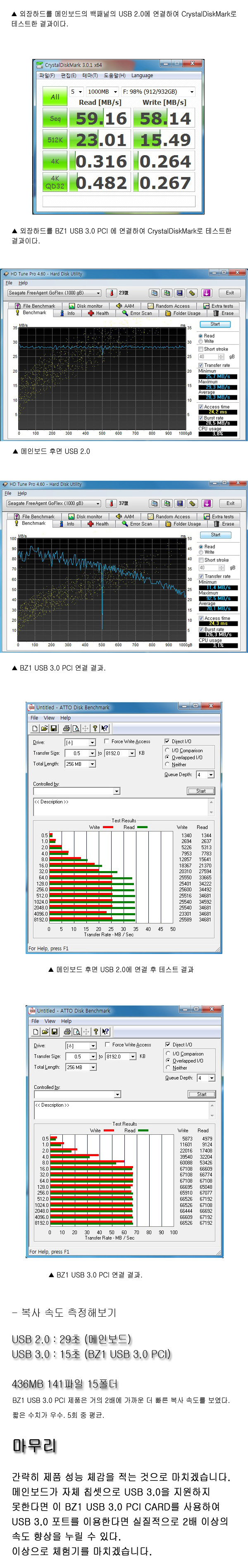The width and height of the screenshot is (248, 1568).
Task: Open the Folder Usage tab in the 37° HD Tune window
Action: pos(182,524)
